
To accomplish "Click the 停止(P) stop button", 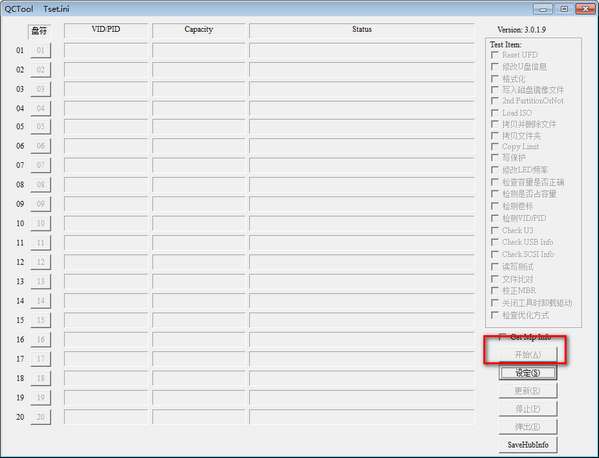I will (528, 409).
